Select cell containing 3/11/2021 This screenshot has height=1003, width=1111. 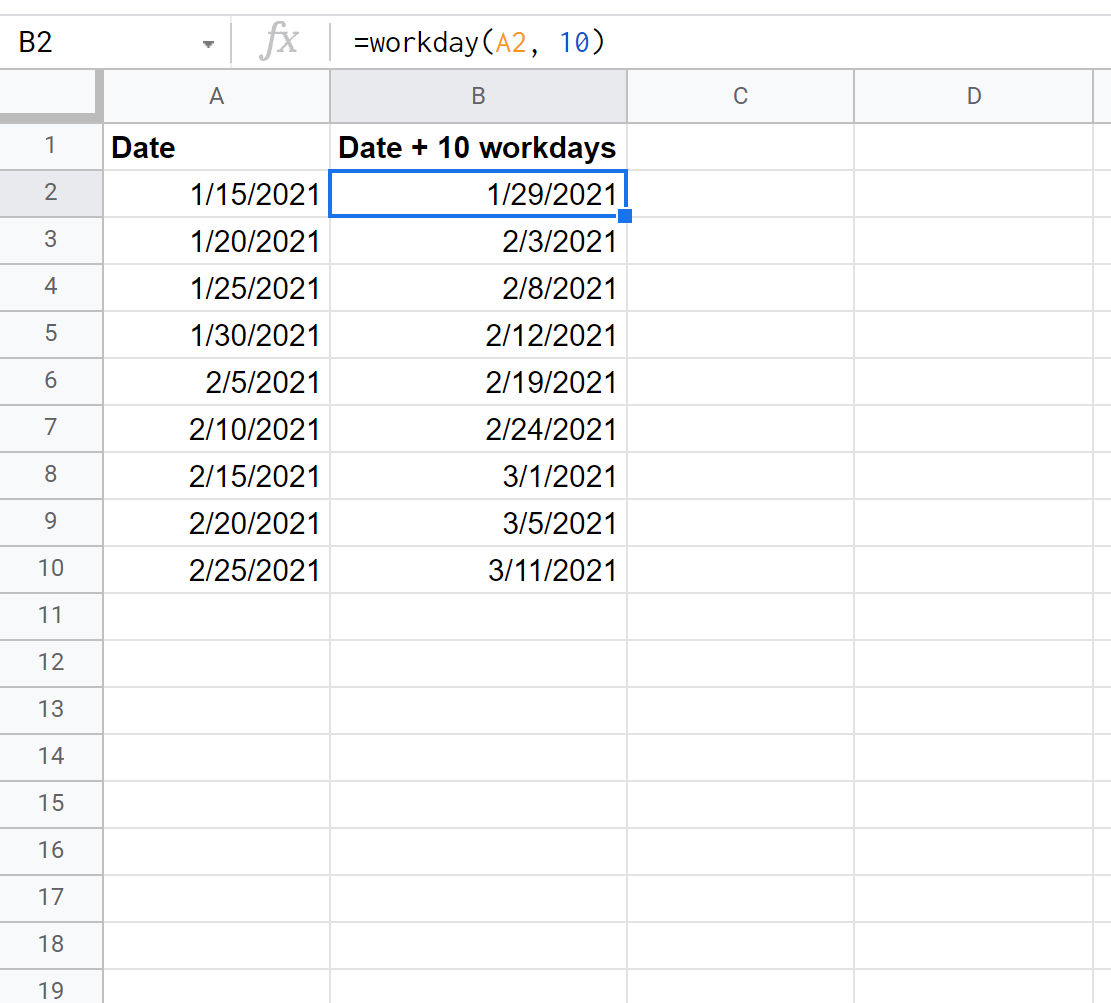click(478, 570)
